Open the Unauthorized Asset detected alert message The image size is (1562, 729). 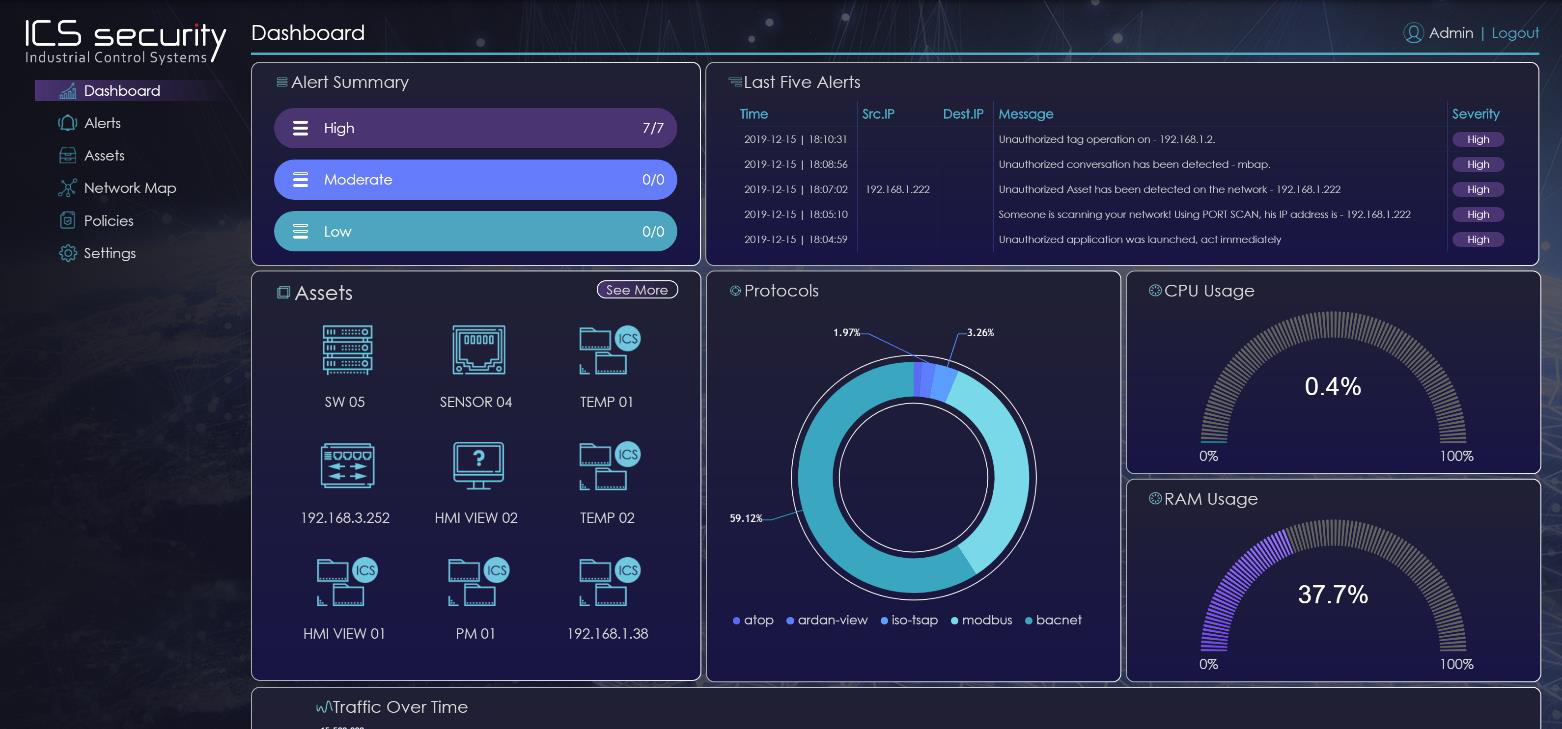point(1169,190)
